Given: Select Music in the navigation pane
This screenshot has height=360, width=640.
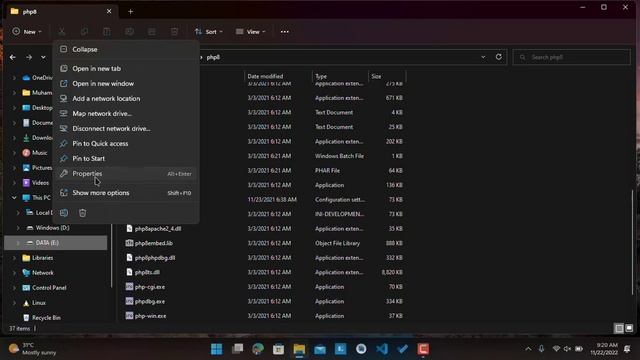Looking at the screenshot, I should [x=39, y=153].
